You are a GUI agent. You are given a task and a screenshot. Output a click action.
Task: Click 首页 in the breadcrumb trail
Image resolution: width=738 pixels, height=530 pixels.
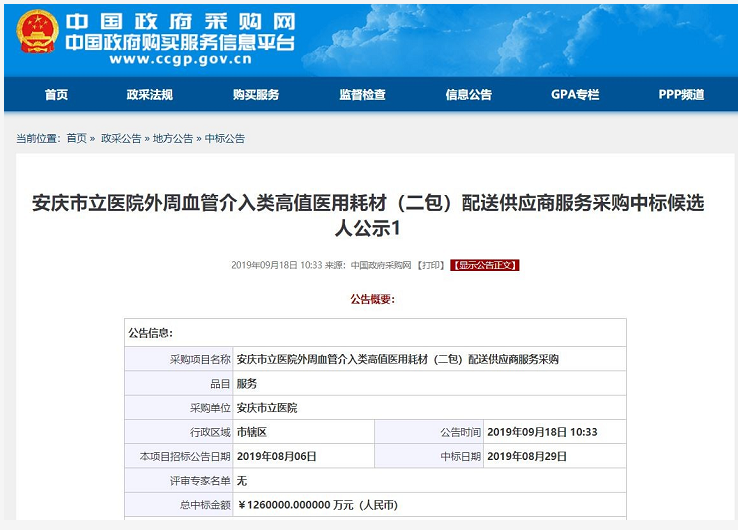[x=77, y=139]
